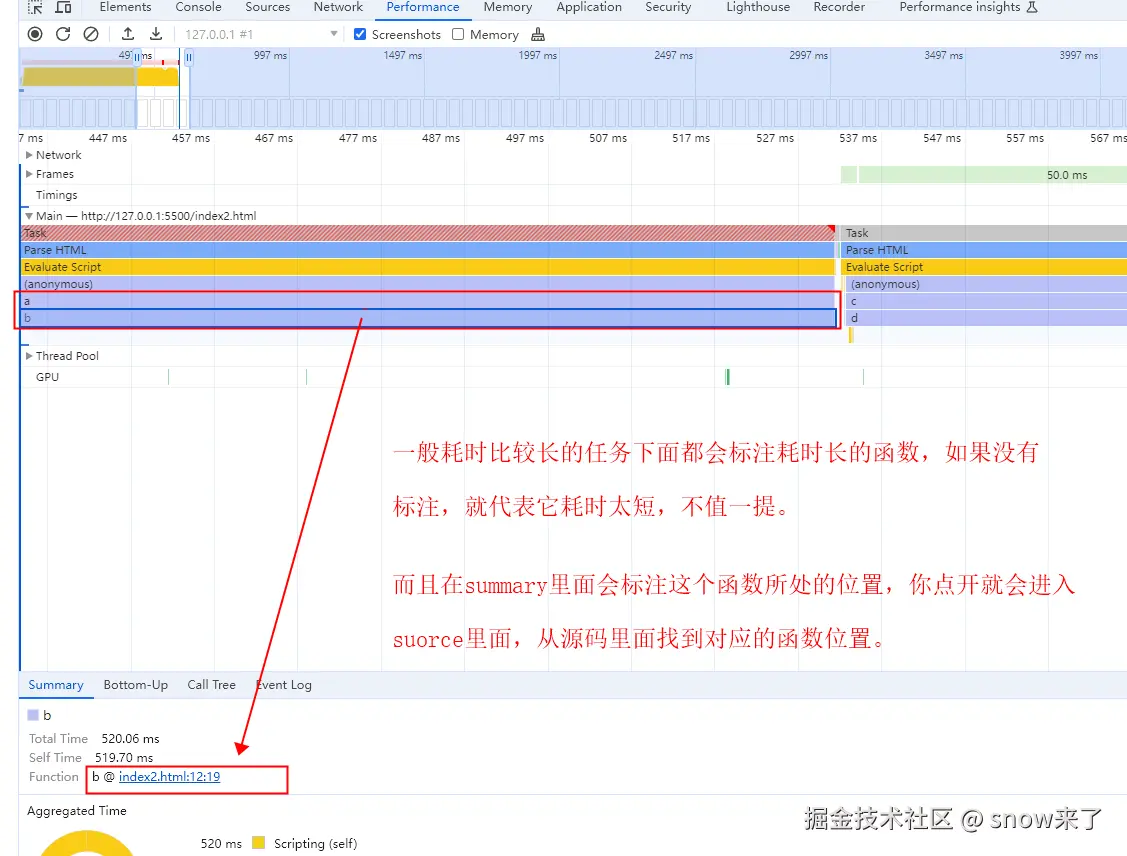Click the collect garbage broom icon
The image size is (1127, 856).
[538, 34]
